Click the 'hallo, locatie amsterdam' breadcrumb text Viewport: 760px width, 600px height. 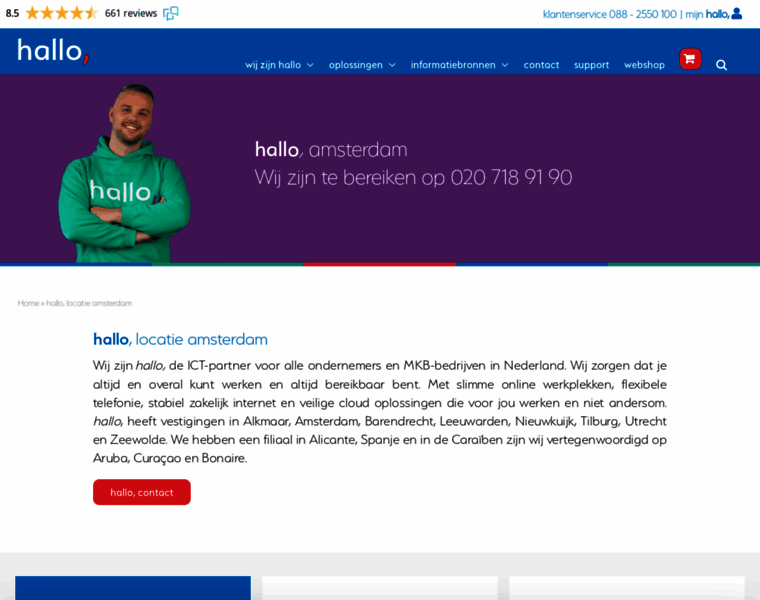89,303
